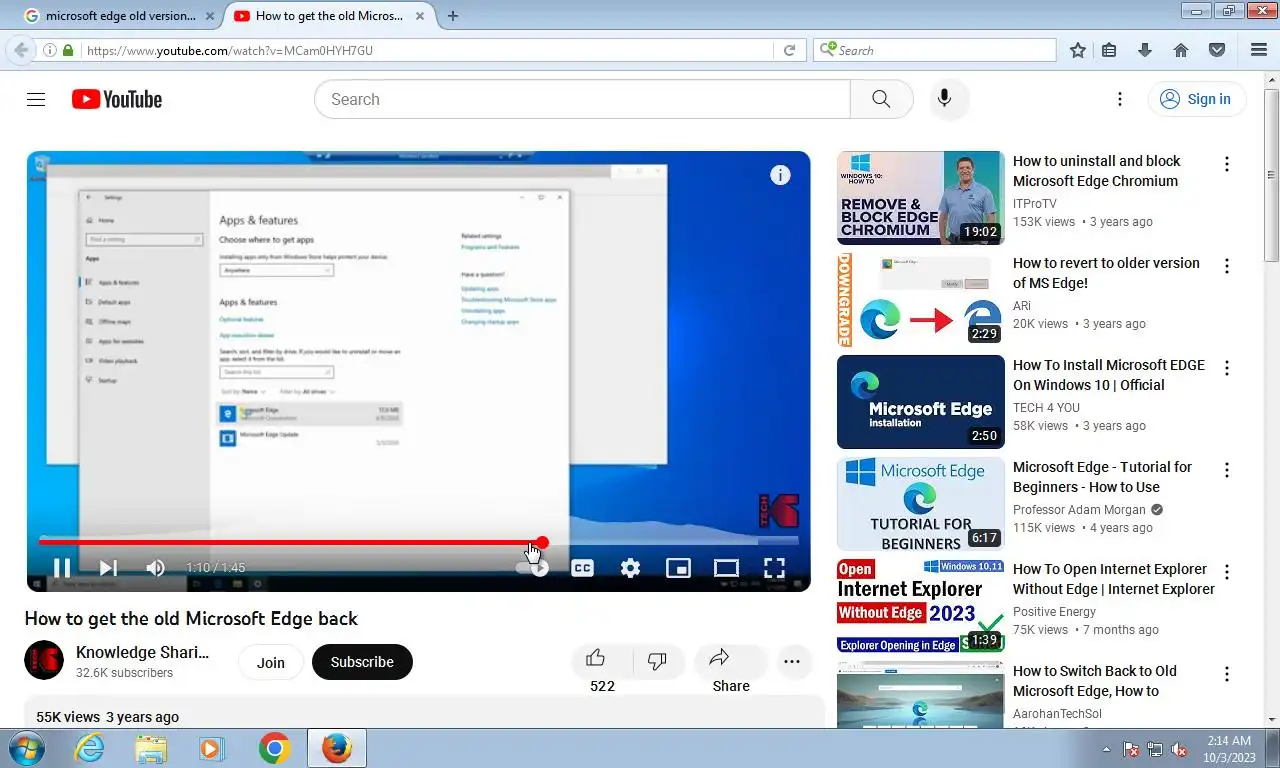Start voice search with the microphone
The width and height of the screenshot is (1280, 768).
(x=943, y=99)
